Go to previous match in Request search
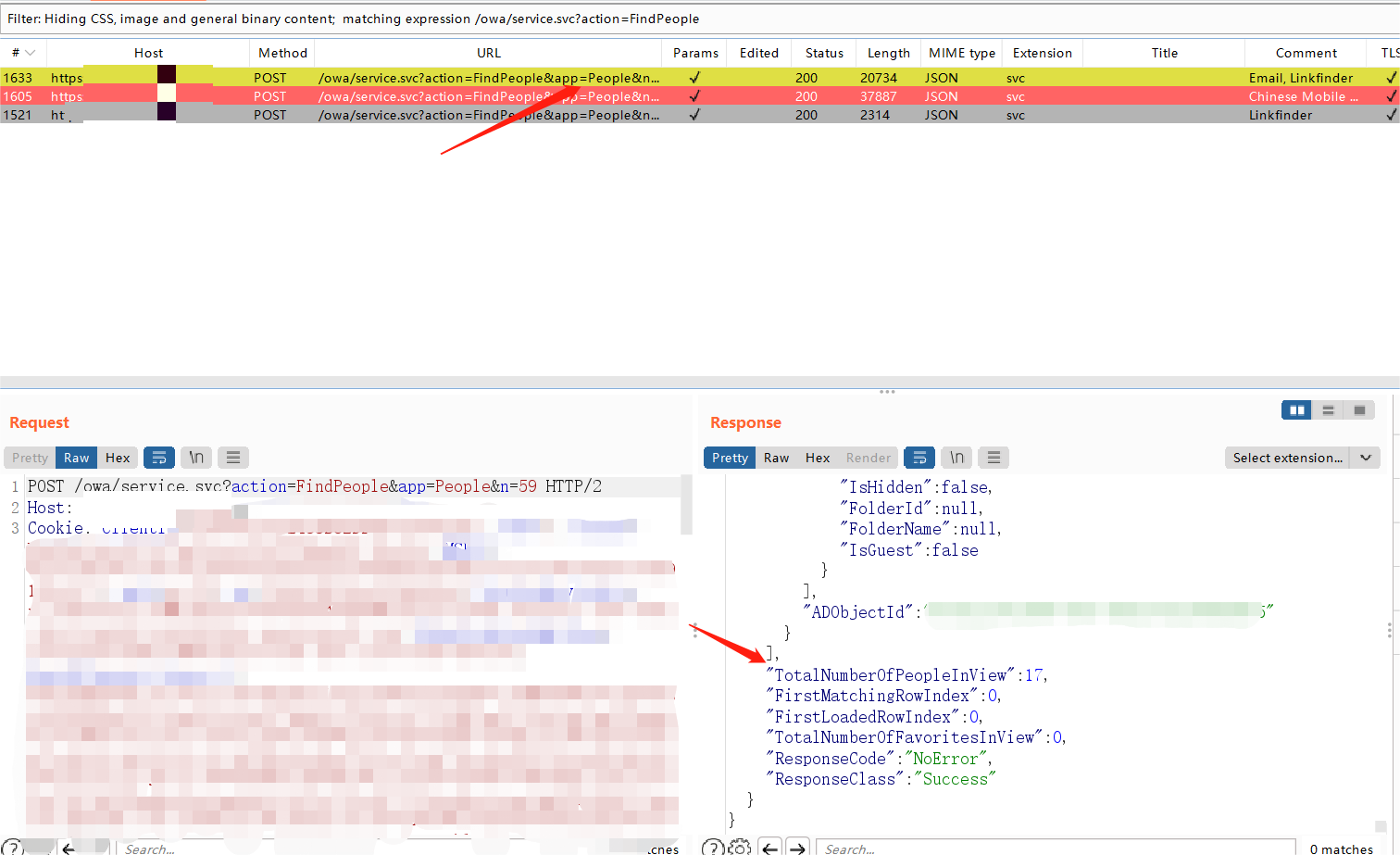The height and width of the screenshot is (855, 1400). pos(69,848)
